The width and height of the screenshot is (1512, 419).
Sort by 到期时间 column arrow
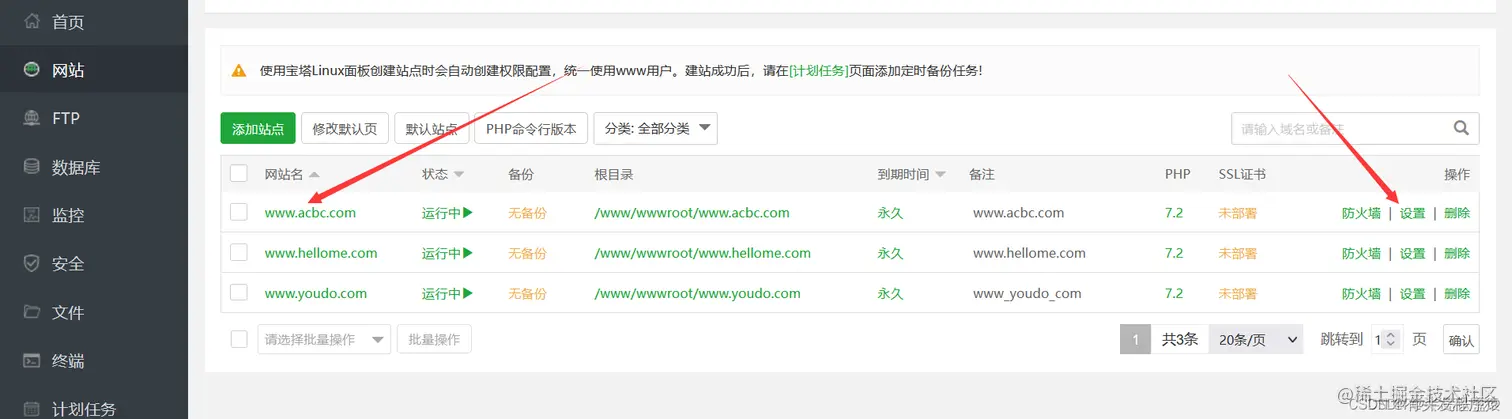pos(940,175)
